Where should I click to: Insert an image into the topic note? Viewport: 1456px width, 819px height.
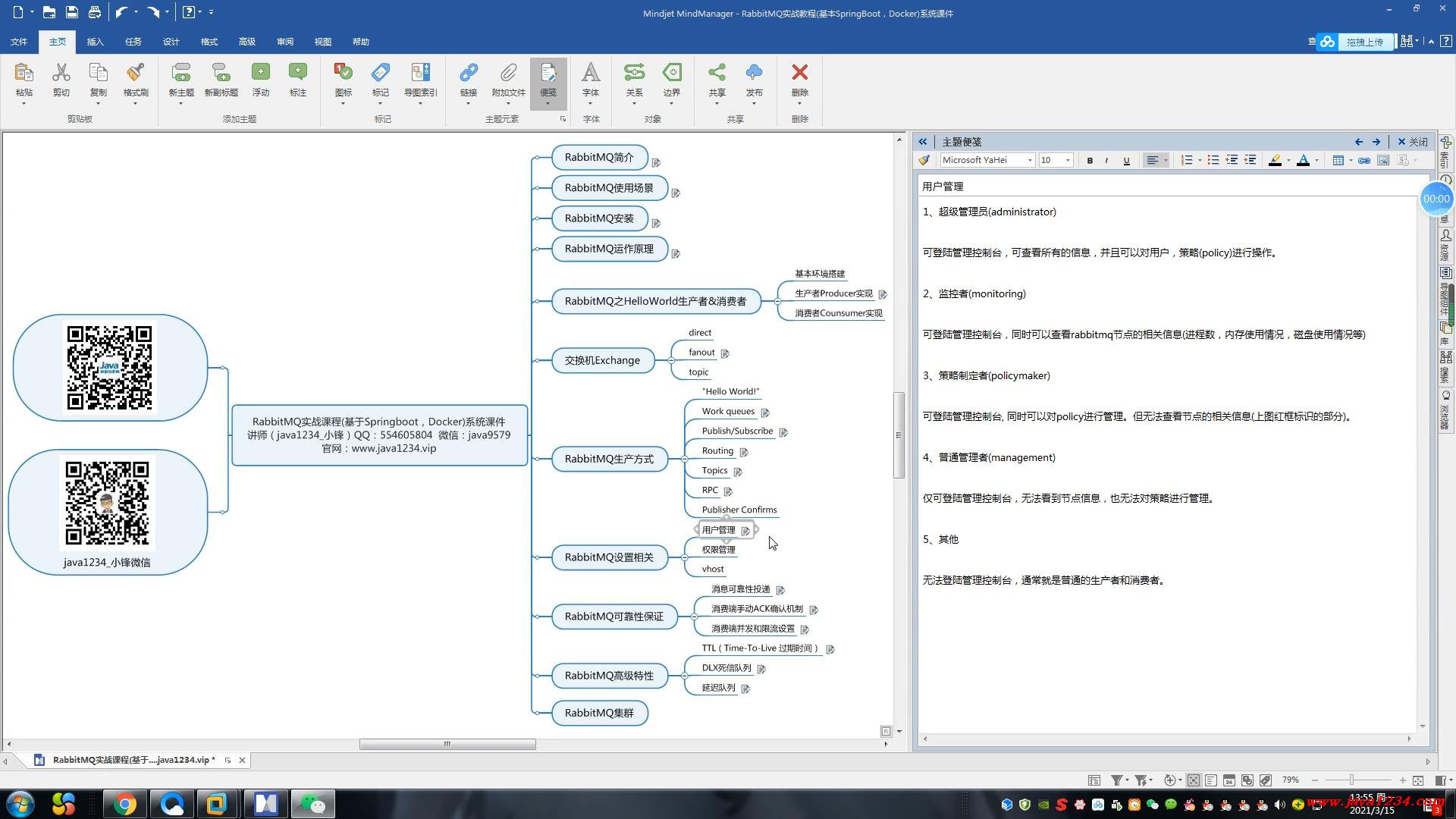point(1383,160)
